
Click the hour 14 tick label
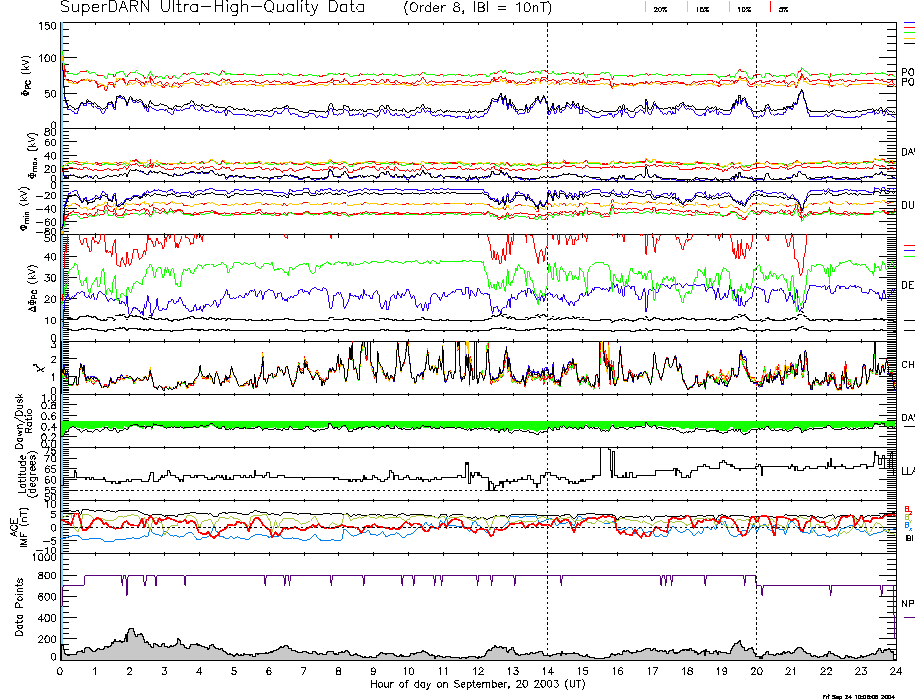pos(547,672)
